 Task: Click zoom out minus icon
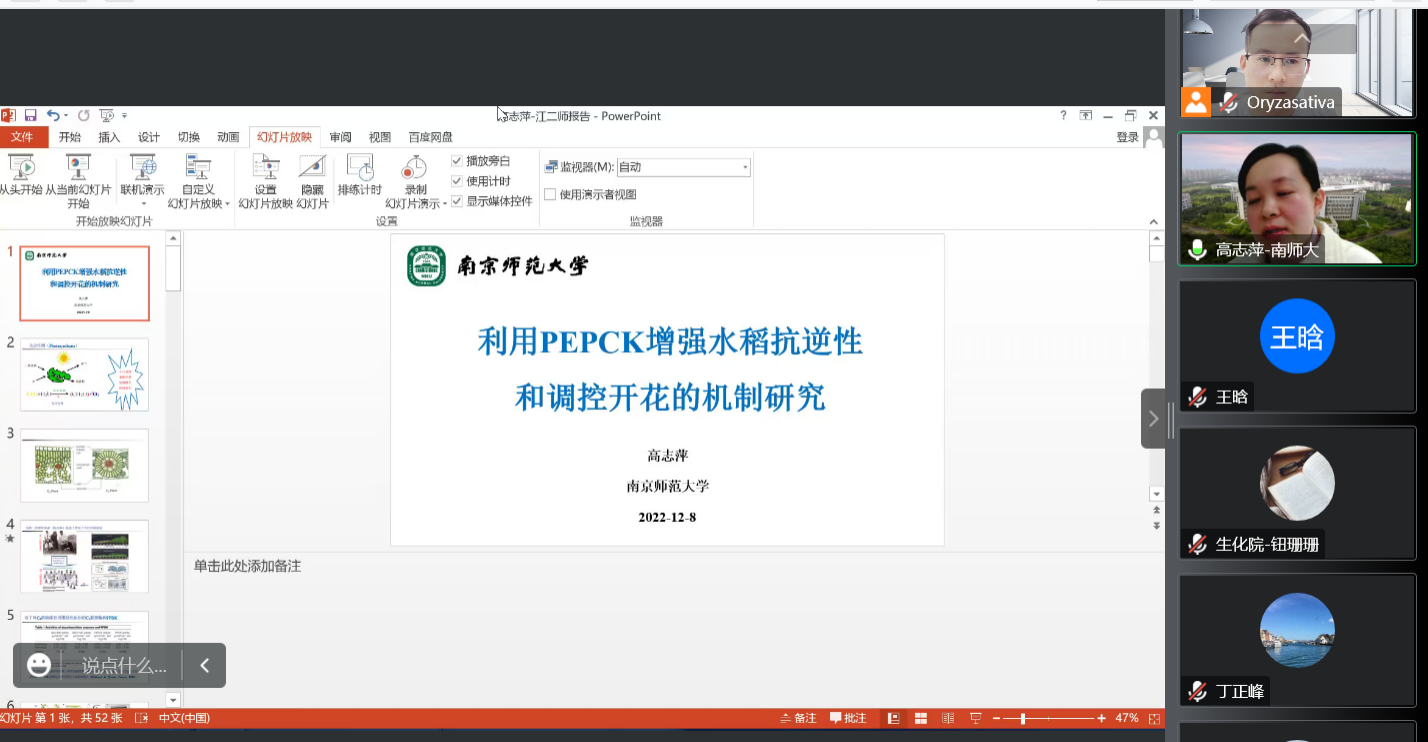(x=996, y=718)
